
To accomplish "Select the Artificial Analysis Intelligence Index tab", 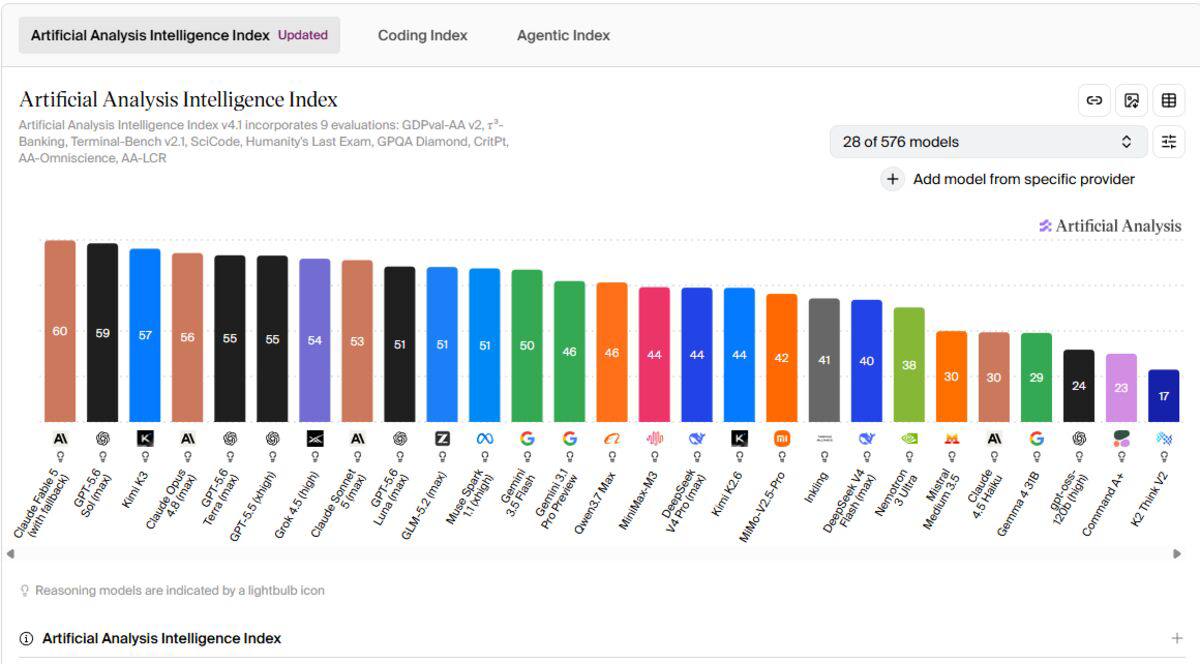I will [x=179, y=35].
